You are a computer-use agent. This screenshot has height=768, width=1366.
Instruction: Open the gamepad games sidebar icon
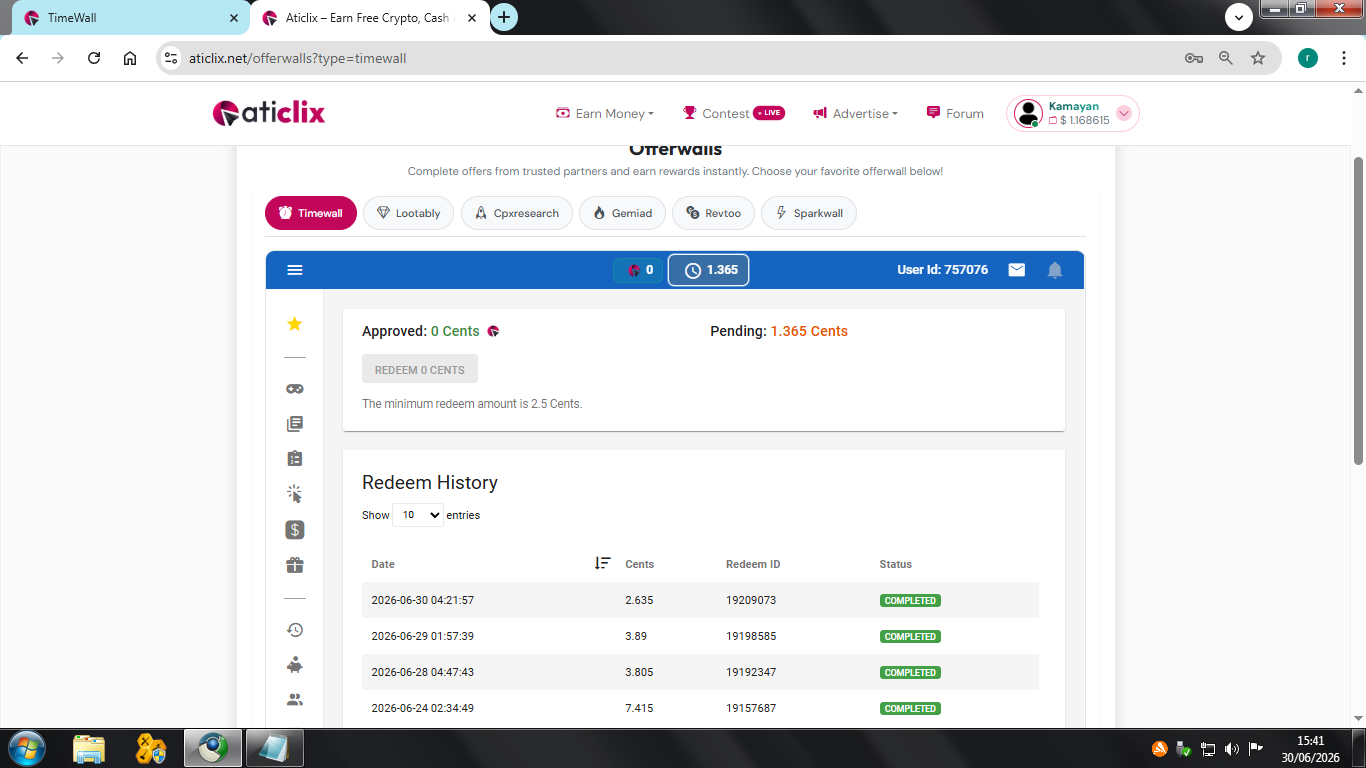click(x=295, y=389)
